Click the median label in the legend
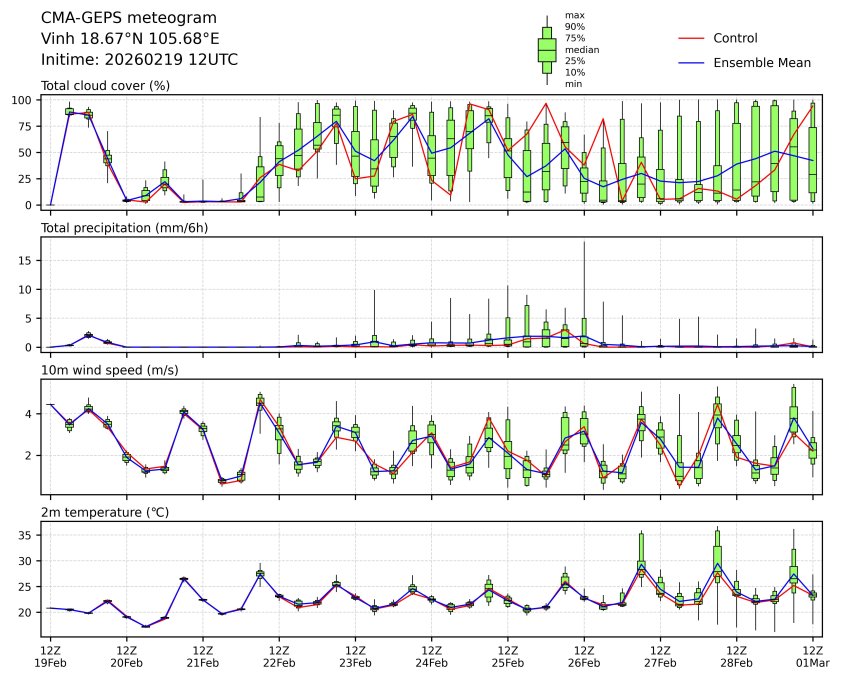The width and height of the screenshot is (841, 680). click(582, 50)
